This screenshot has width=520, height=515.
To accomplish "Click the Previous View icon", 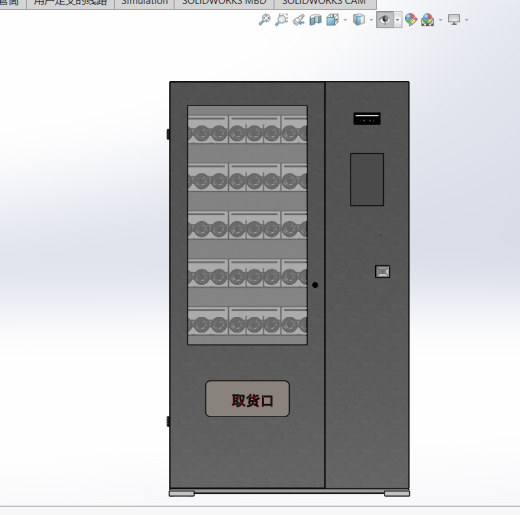I will coord(299,20).
